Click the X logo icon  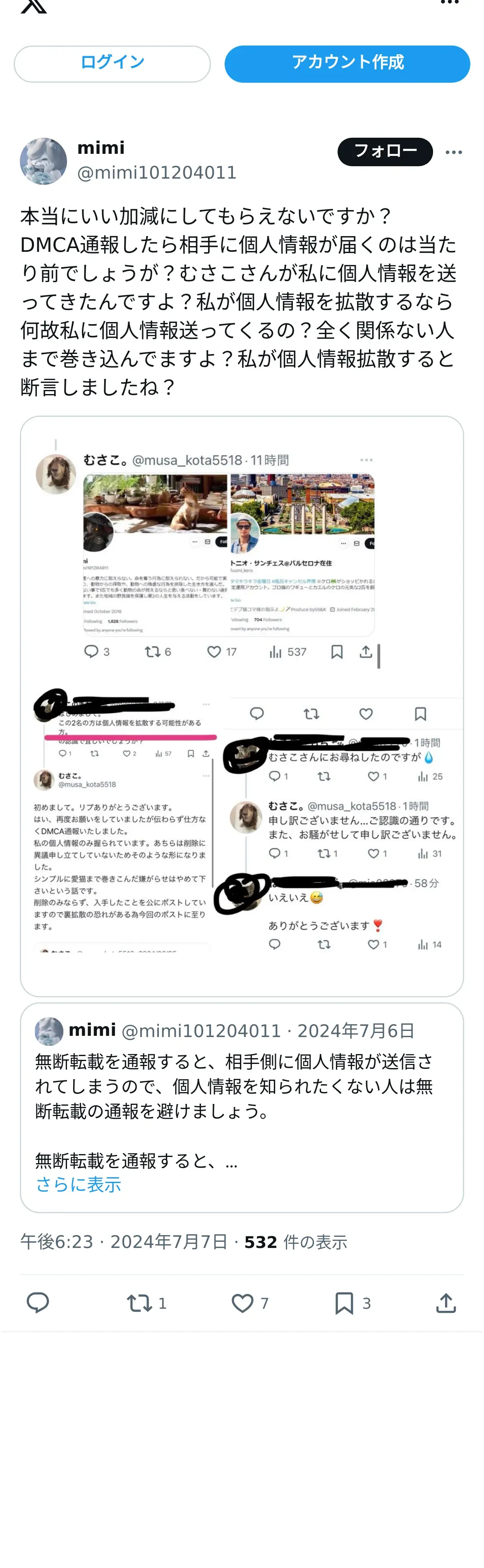(34, 5)
